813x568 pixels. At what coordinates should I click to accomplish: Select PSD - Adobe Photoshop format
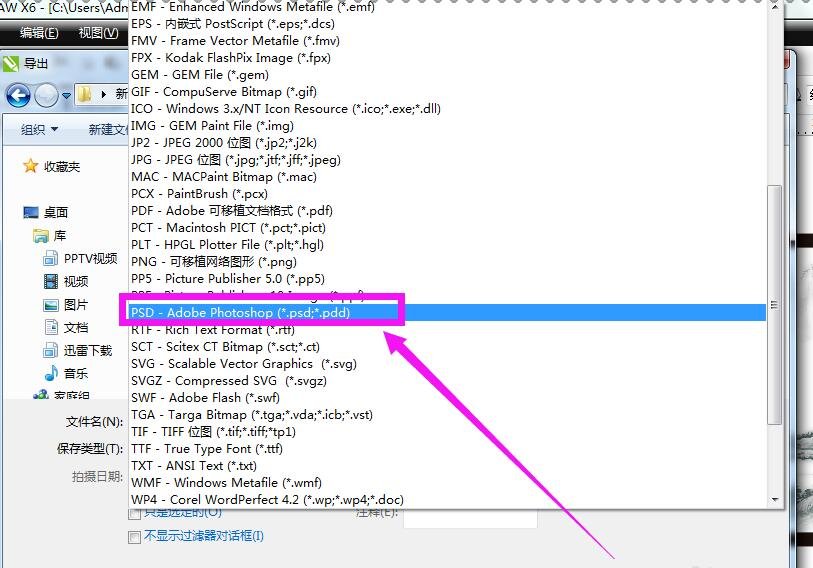coord(447,313)
